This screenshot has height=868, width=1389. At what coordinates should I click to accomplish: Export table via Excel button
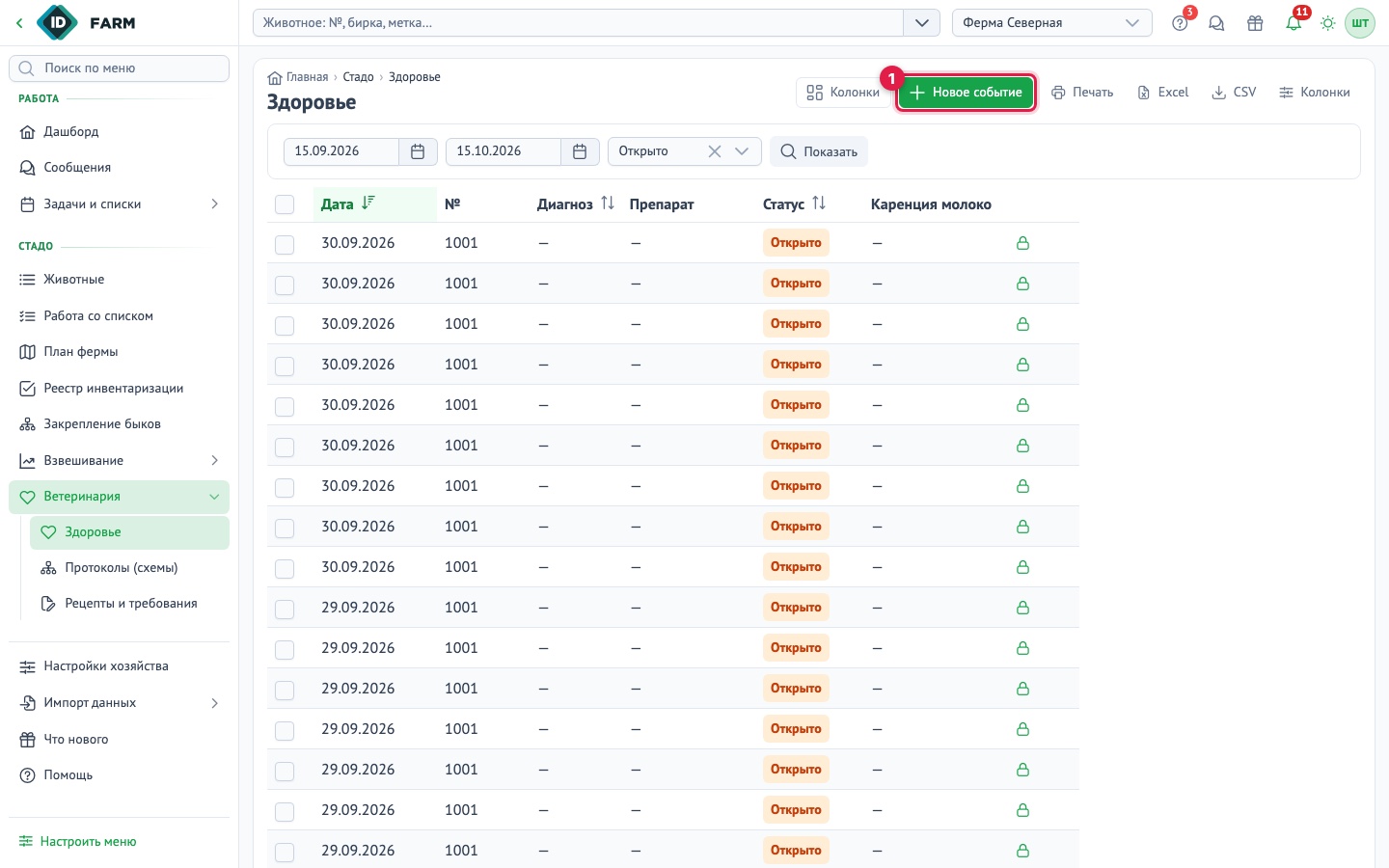tap(1162, 93)
